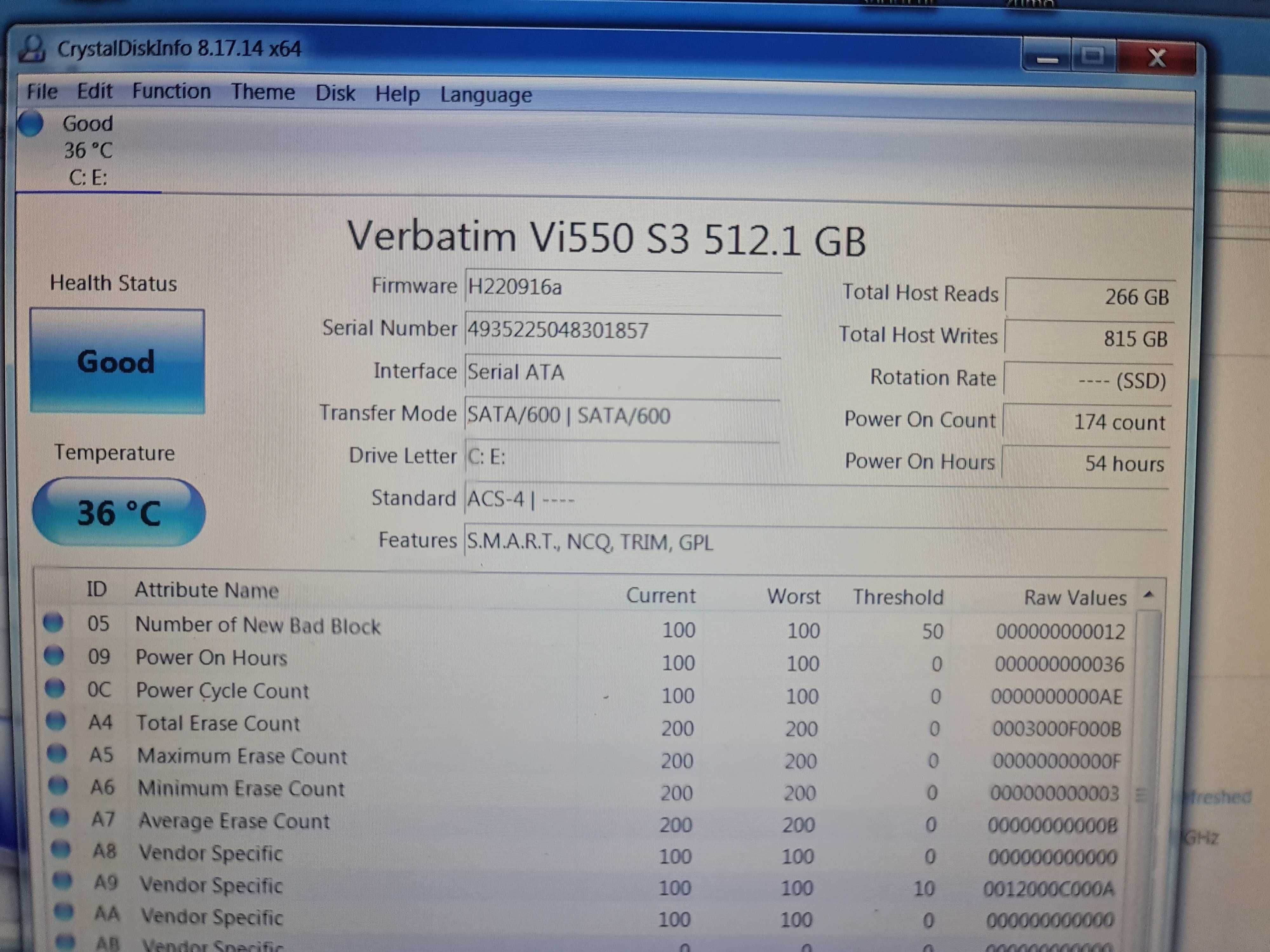Screen dimensions: 1270x952
Task: Open the Disk menu
Action: [x=335, y=93]
